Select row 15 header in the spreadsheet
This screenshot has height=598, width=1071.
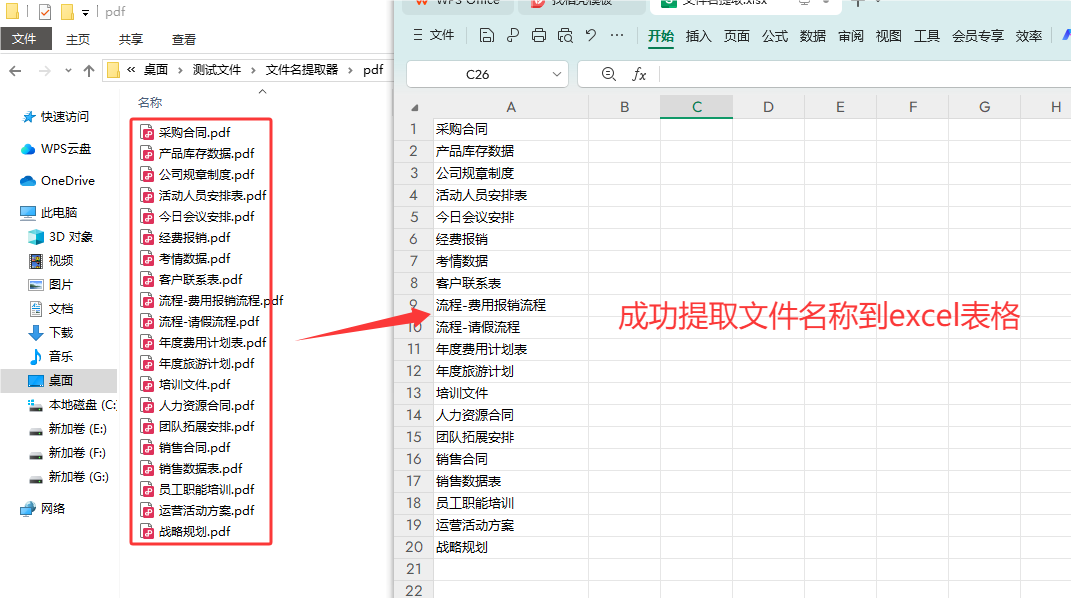414,438
